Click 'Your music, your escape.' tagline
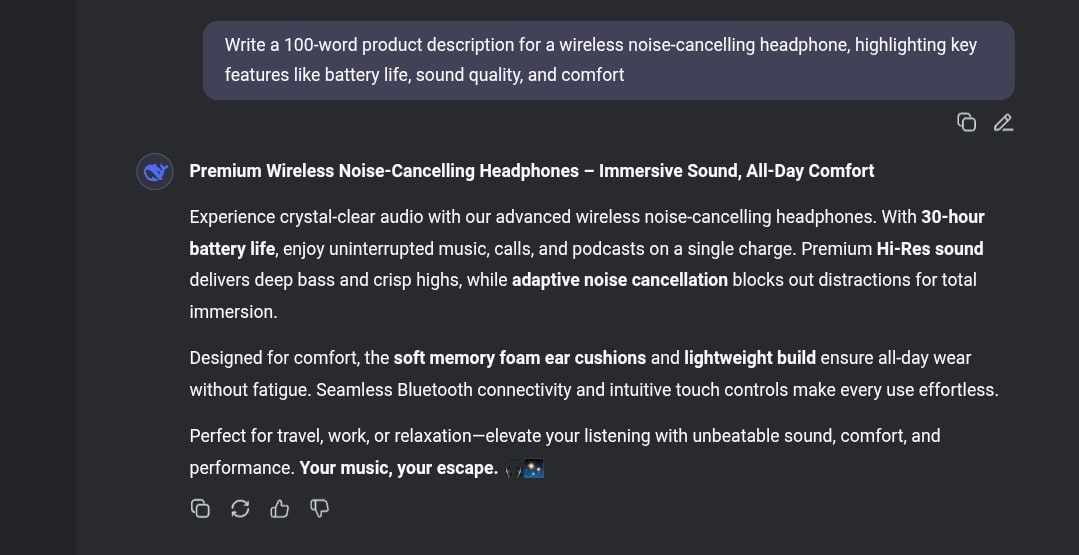Screen dimensions: 1079x555 [x=398, y=468]
